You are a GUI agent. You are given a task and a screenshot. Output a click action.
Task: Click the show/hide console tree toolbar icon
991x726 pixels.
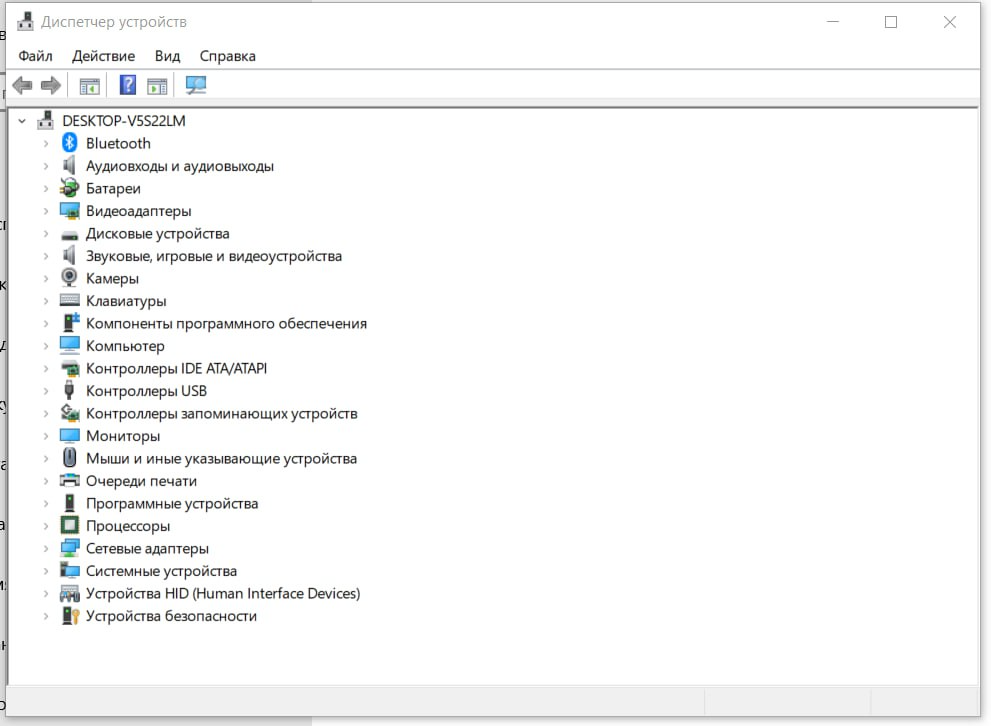coord(90,86)
